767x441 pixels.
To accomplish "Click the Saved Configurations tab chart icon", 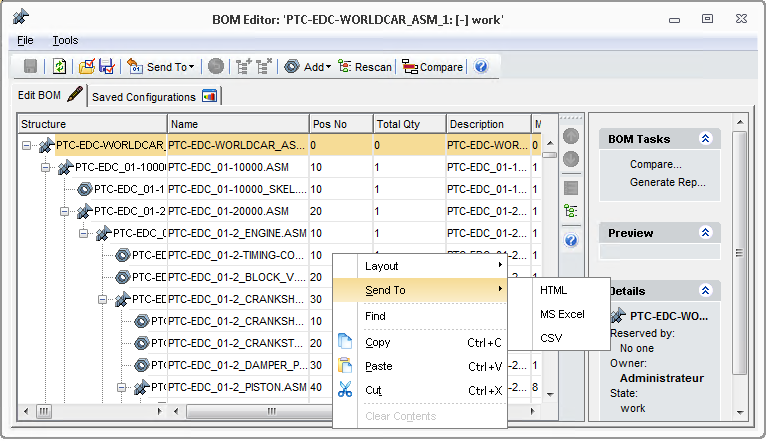I will pyautogui.click(x=209, y=96).
